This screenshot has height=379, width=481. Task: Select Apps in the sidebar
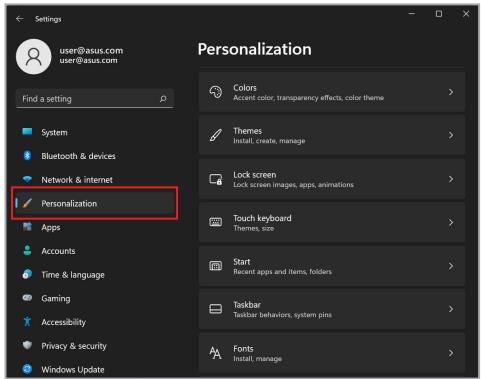94,227
